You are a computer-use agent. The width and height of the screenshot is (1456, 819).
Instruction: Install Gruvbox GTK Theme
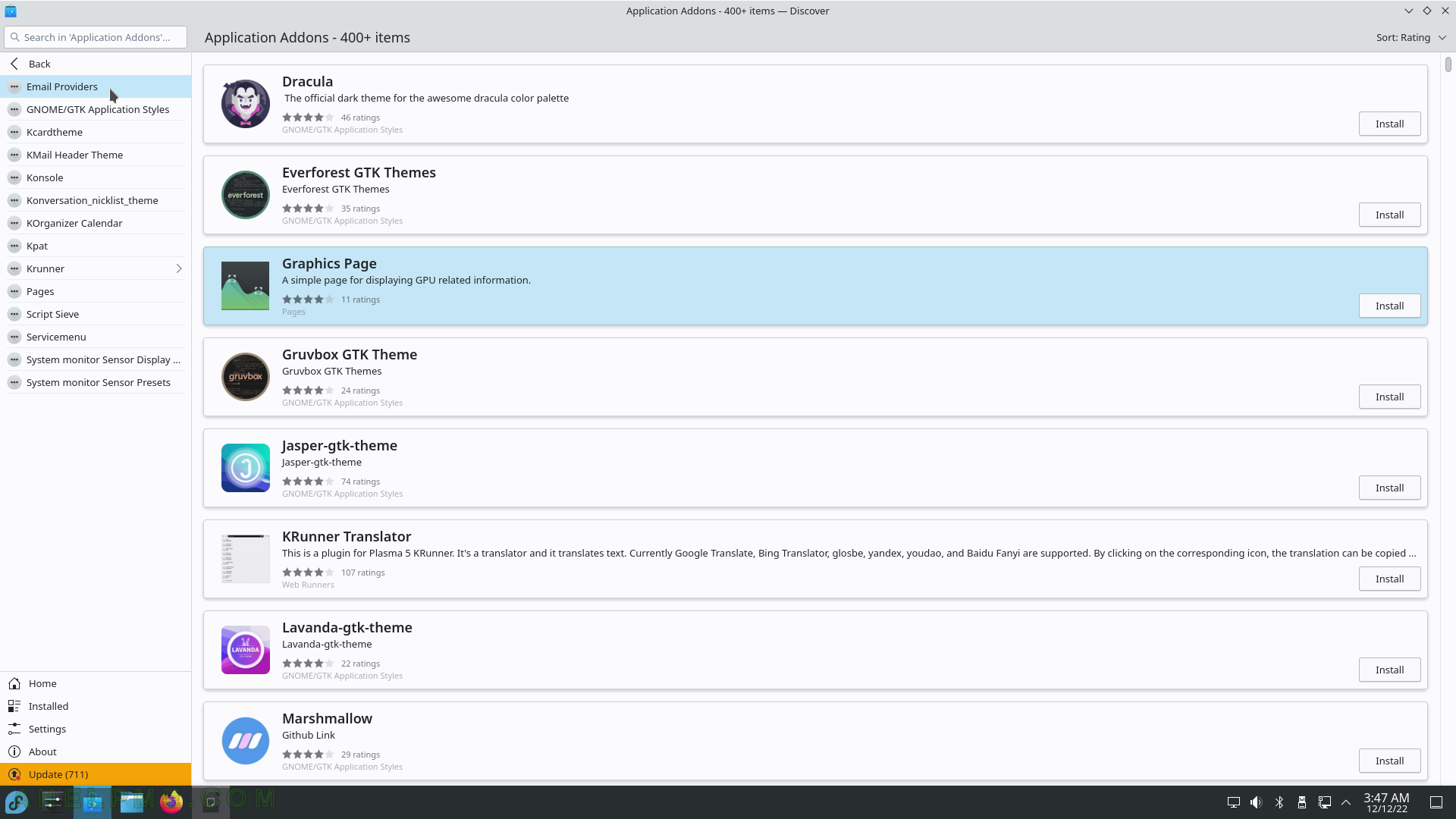(1389, 397)
